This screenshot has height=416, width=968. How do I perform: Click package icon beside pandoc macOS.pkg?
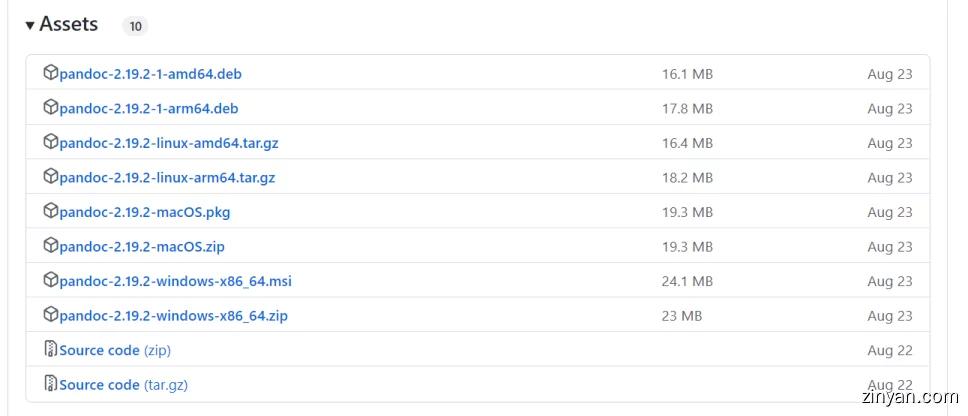click(51, 211)
